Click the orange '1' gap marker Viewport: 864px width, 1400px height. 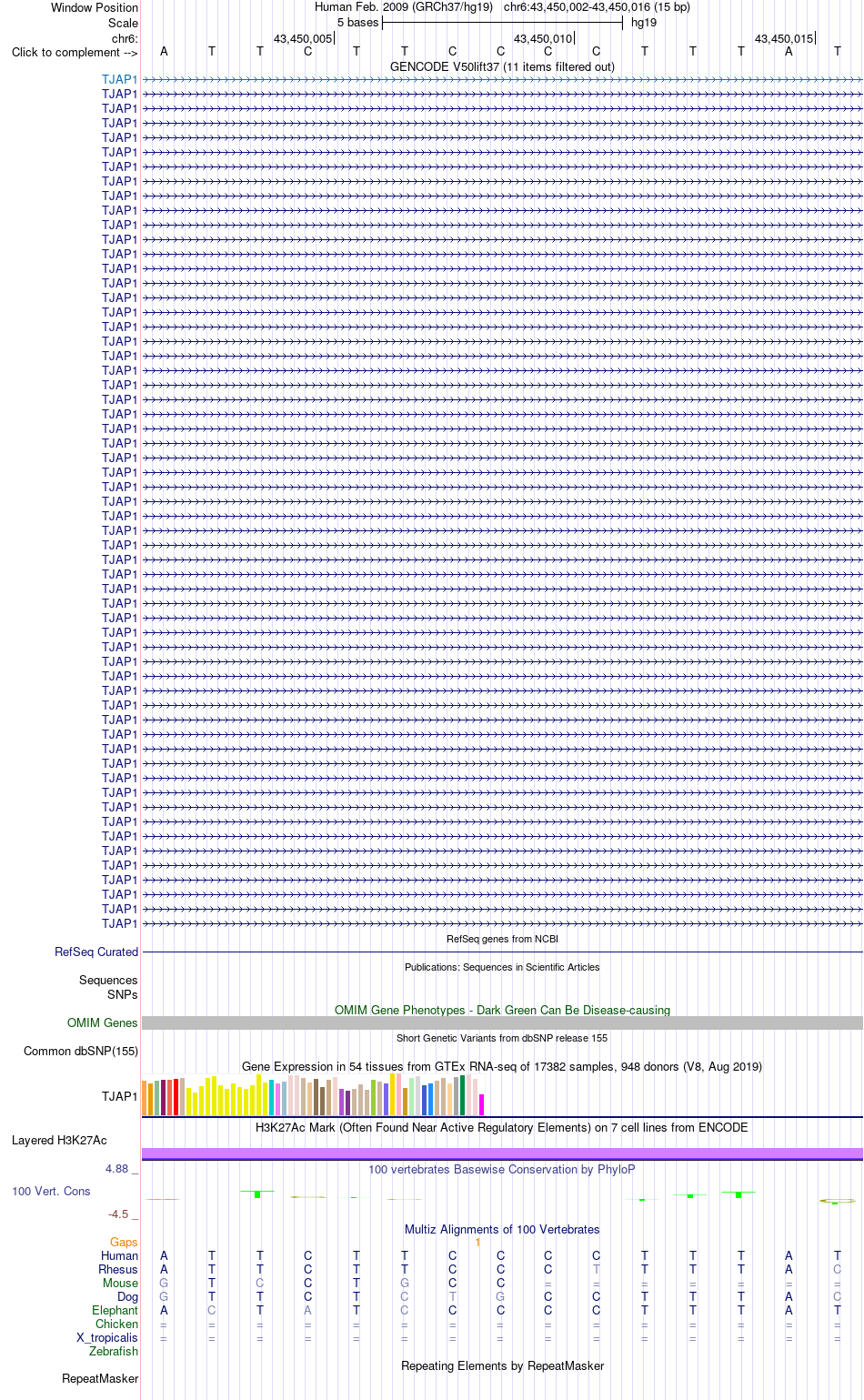477,1242
